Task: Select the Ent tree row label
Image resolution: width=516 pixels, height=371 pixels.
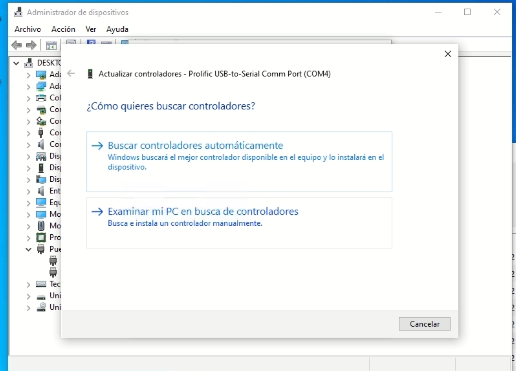Action: pos(55,191)
